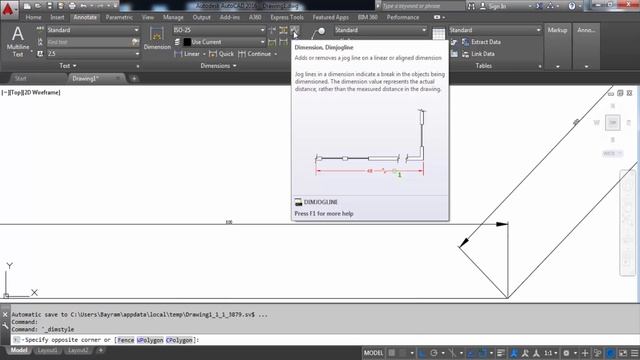The height and width of the screenshot is (360, 640).
Task: Click the Table tool icon
Action: tap(439, 34)
